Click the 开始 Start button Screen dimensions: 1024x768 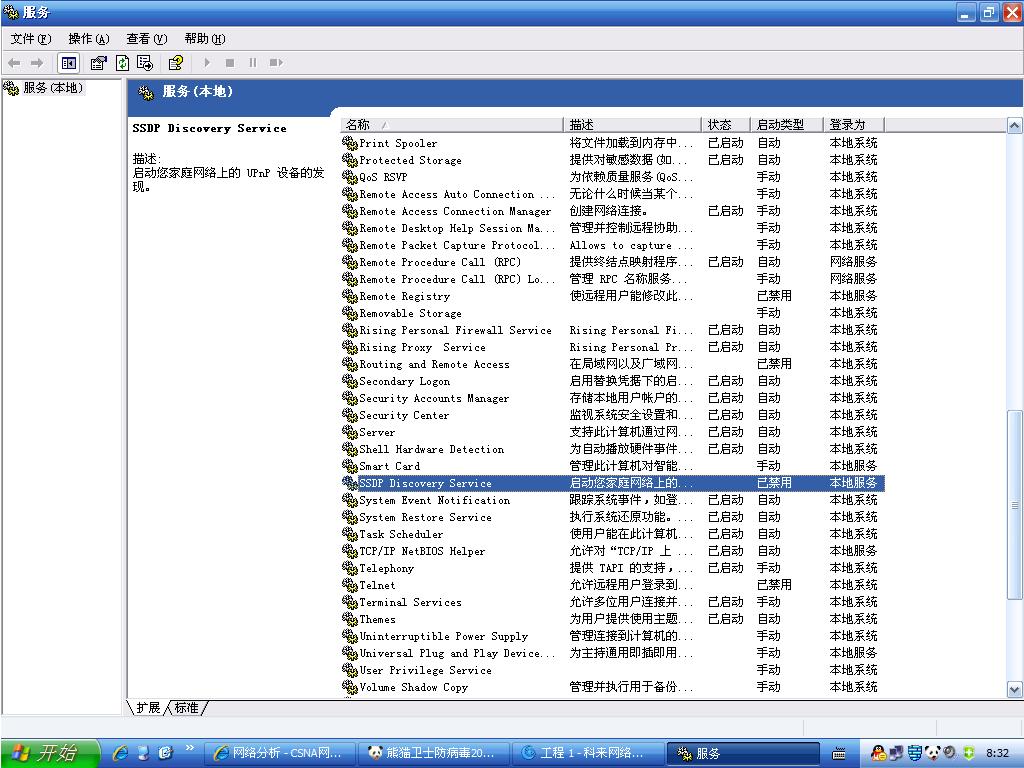50,753
